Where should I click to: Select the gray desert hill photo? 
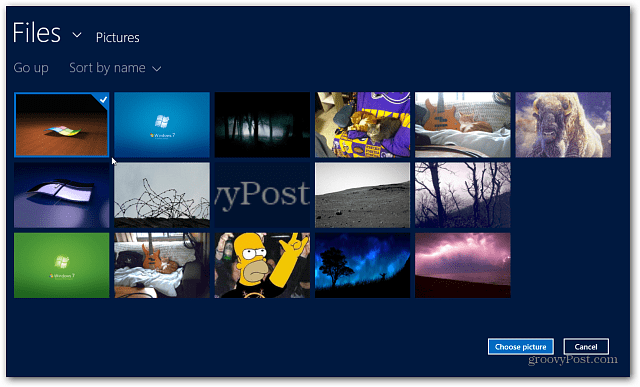click(x=362, y=195)
